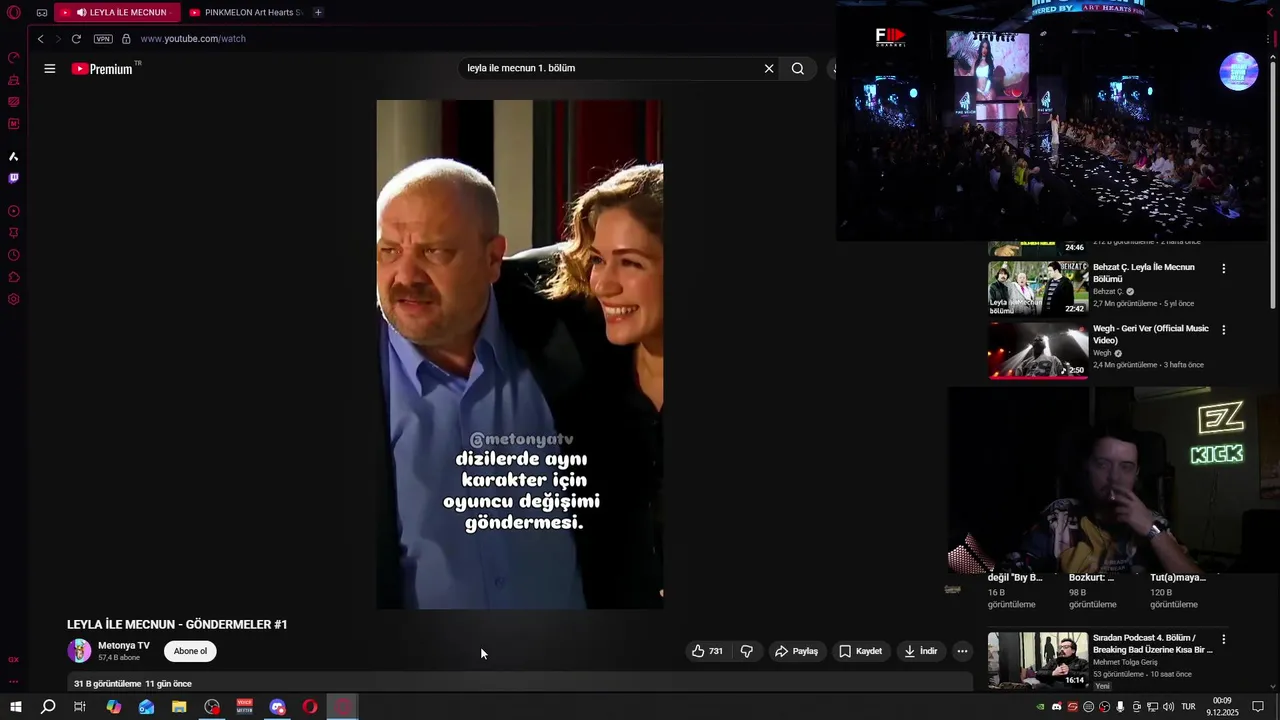Open the Metonya TV channel name
Screen dimensions: 1280x720
pyautogui.click(x=124, y=645)
